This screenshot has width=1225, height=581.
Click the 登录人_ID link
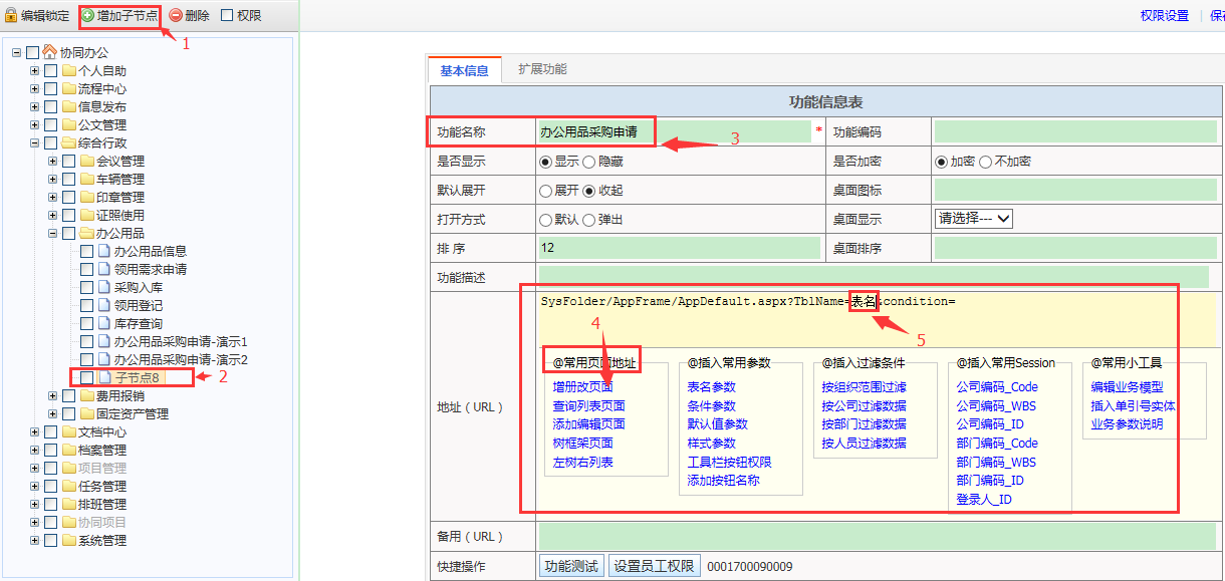[x=985, y=499]
